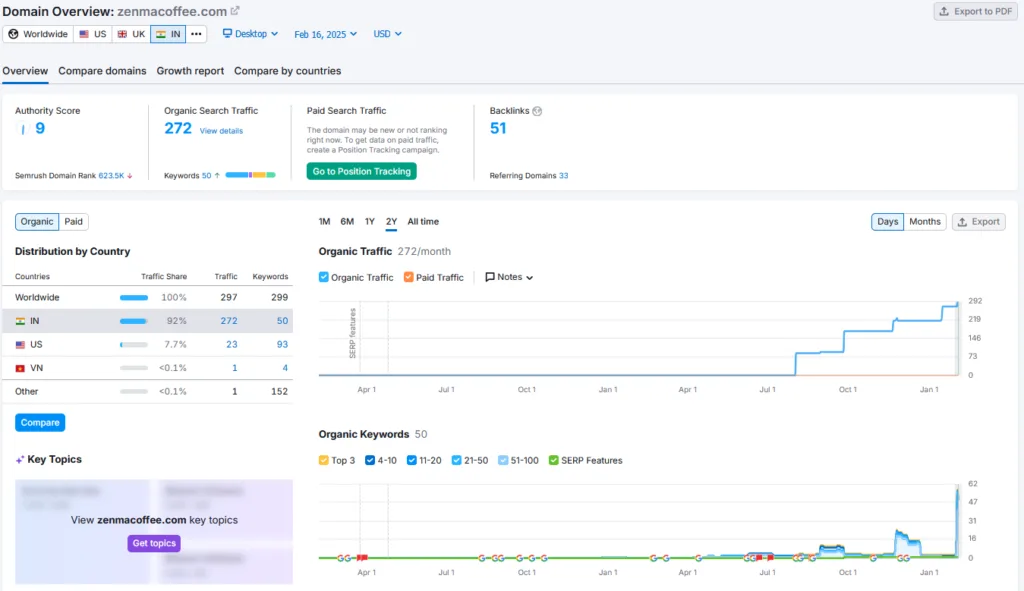Click US row traffic value 23
Viewport: 1024px width, 591px height.
pos(232,345)
